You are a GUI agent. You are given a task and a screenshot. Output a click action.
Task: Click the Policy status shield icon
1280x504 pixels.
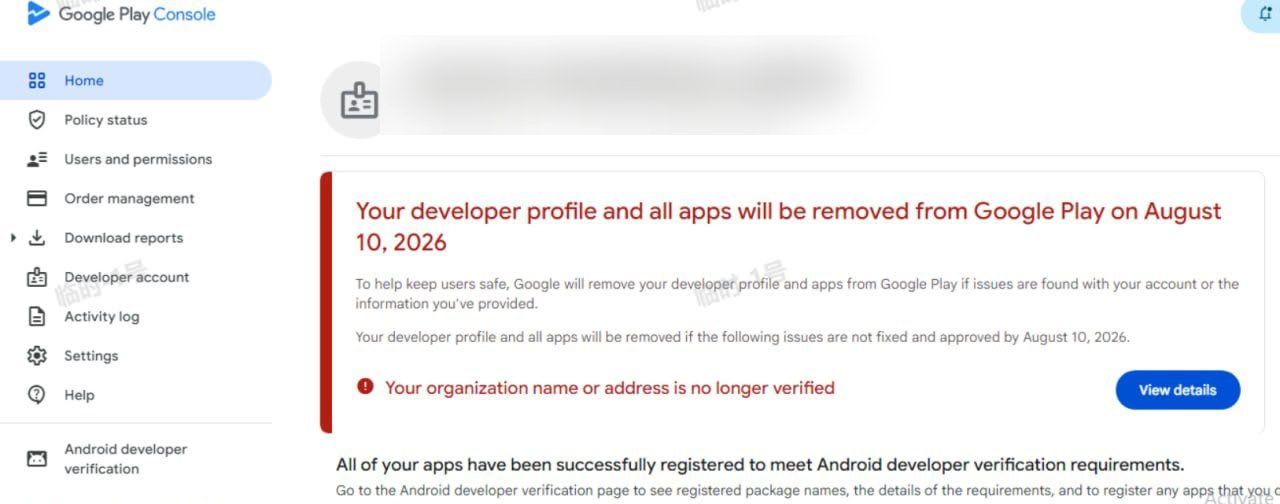point(37,120)
